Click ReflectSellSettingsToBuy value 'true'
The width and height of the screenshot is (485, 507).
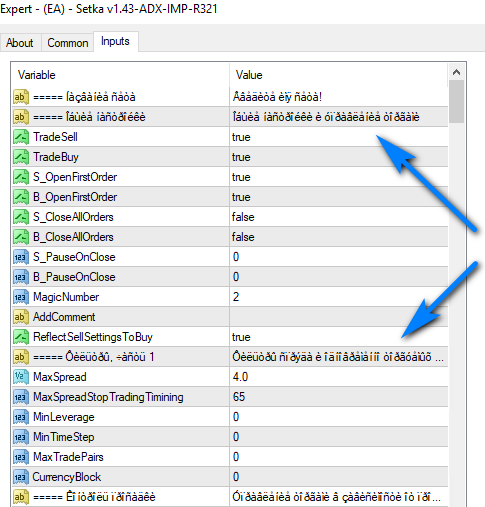coord(241,337)
